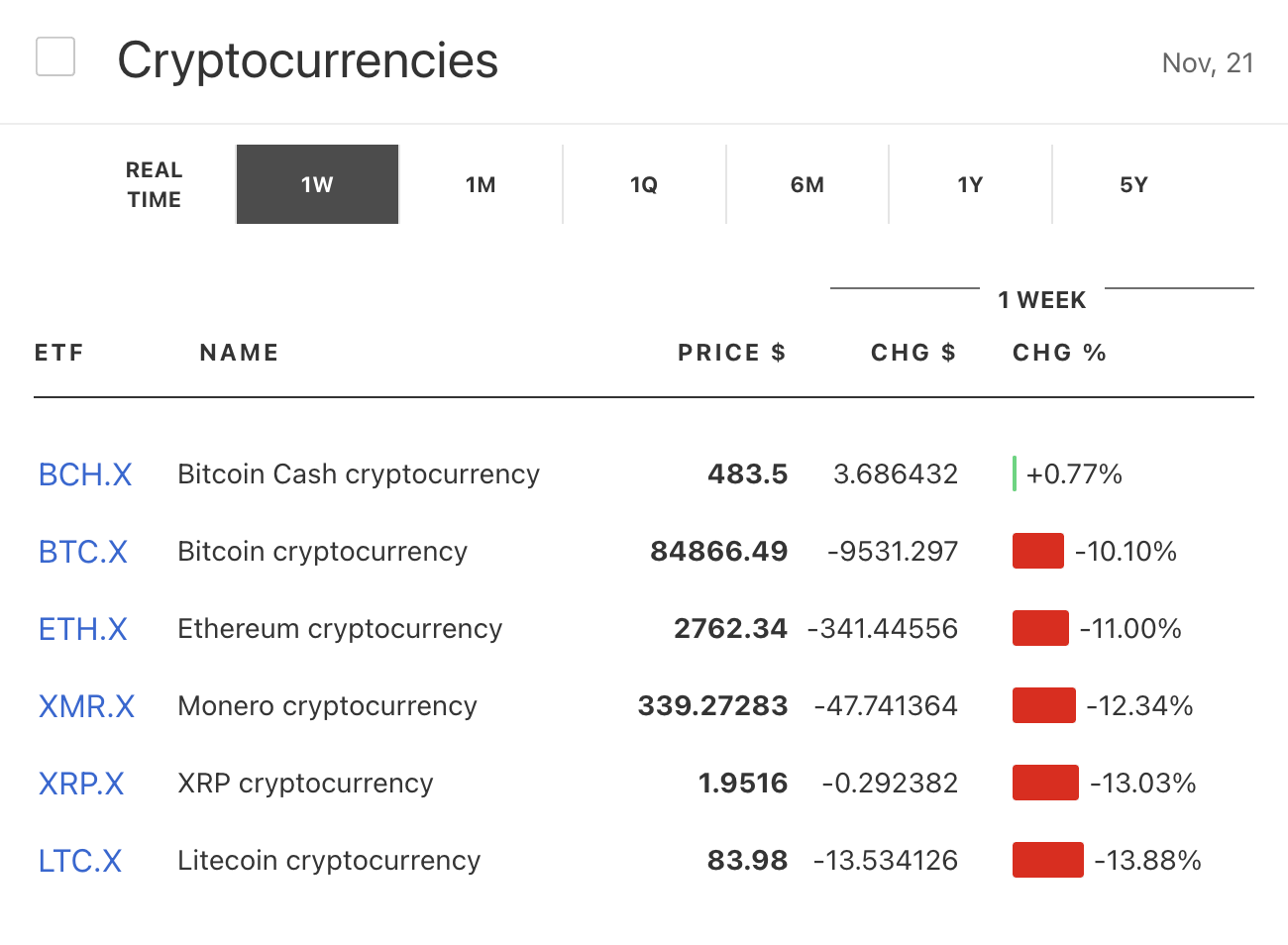
Task: Click the green bar beside +0.77%
Action: pos(1015,473)
